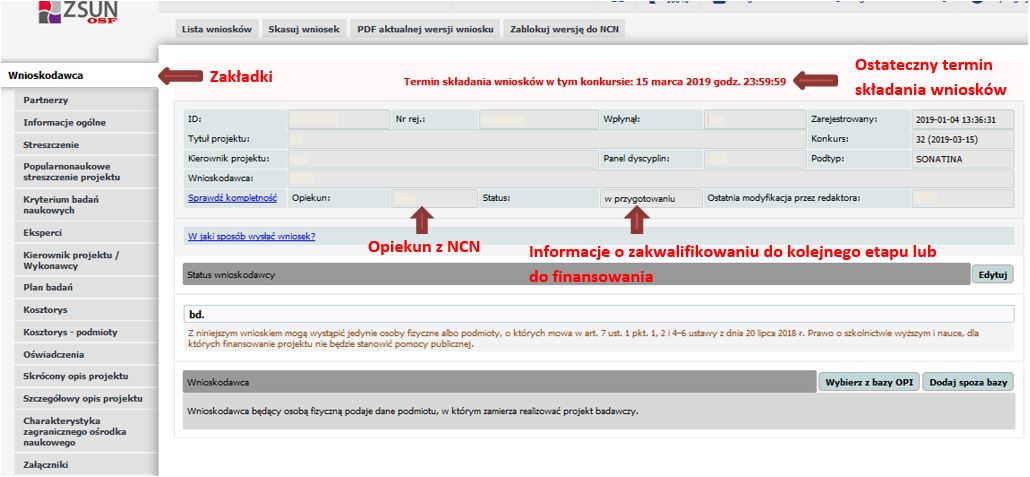The height and width of the screenshot is (477, 1030).
Task: Click the Wpłynął value field
Action: click(x=755, y=120)
